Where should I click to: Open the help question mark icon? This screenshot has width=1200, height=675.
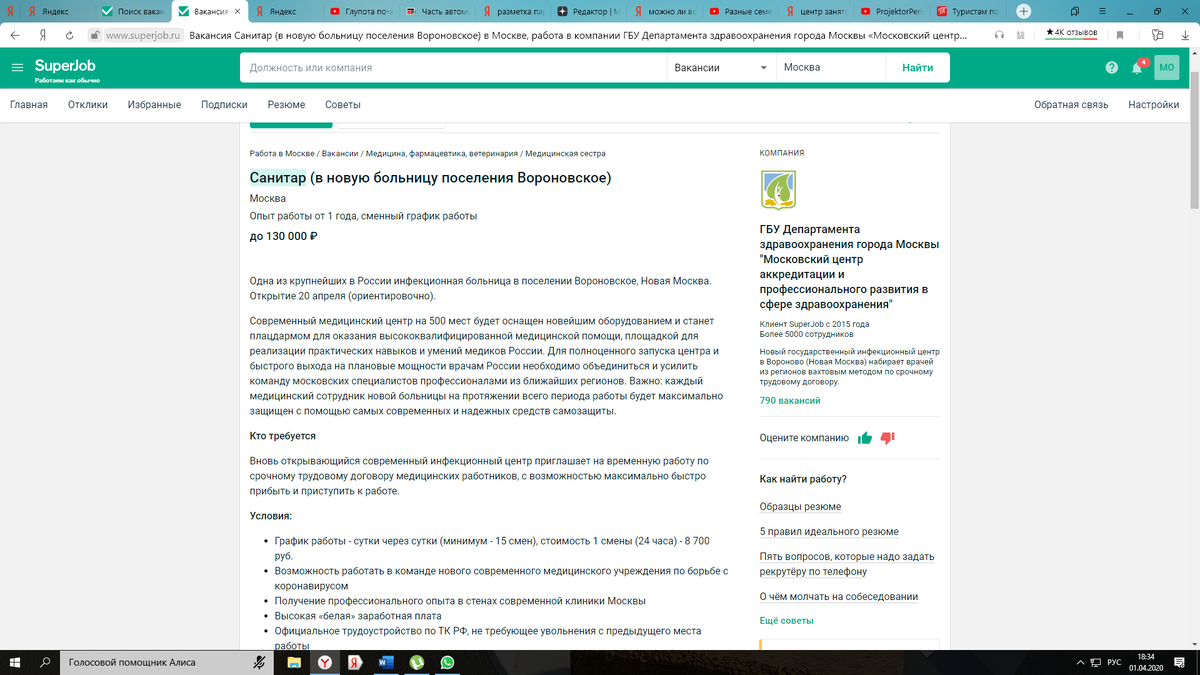(1112, 68)
